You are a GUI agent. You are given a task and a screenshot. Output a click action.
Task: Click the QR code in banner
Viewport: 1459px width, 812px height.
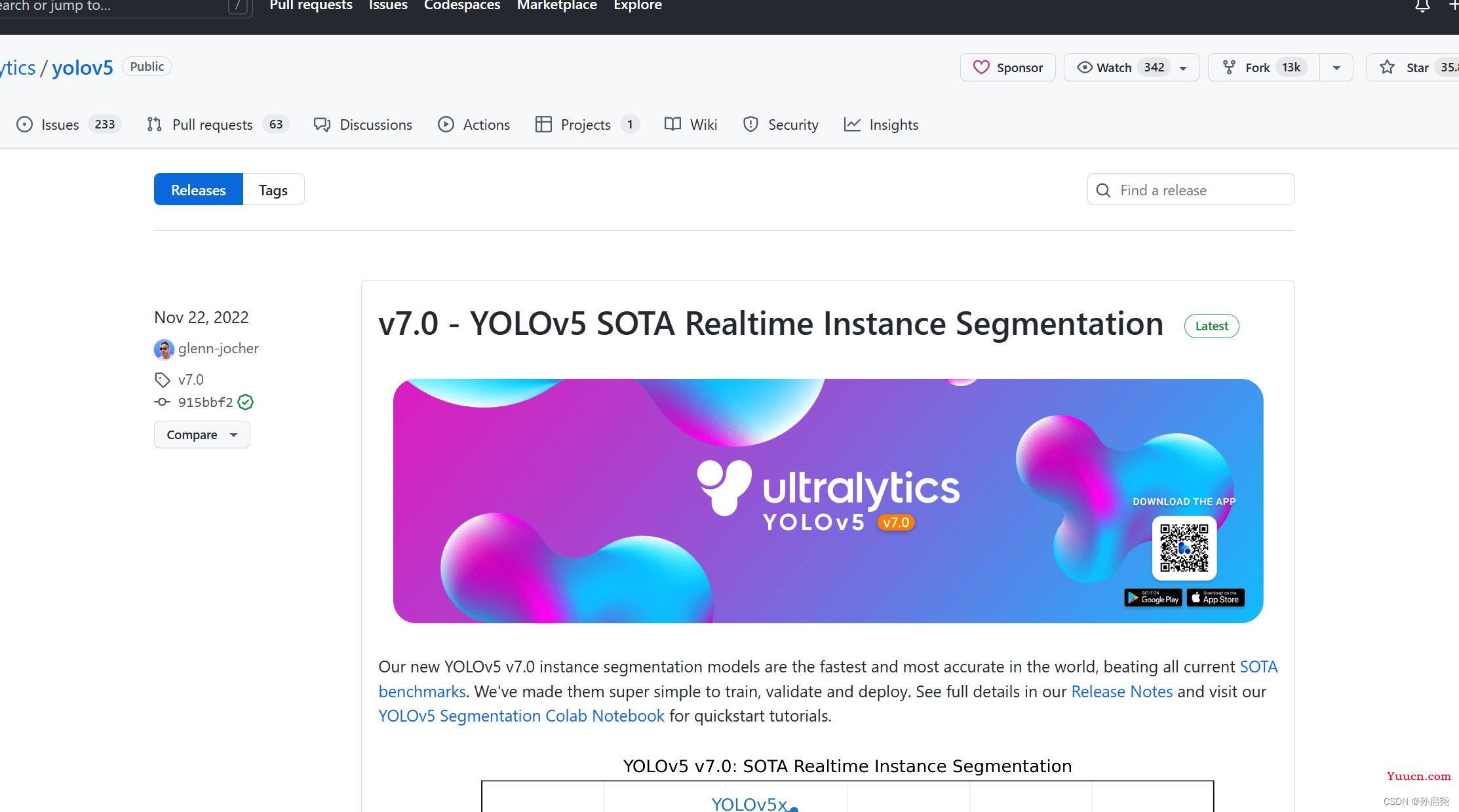[x=1184, y=548]
